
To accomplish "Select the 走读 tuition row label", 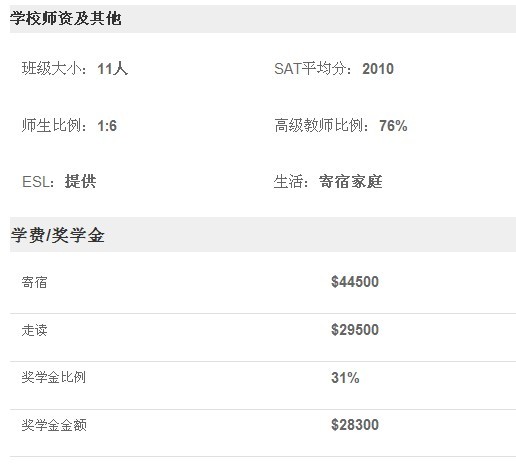I will (x=34, y=330).
